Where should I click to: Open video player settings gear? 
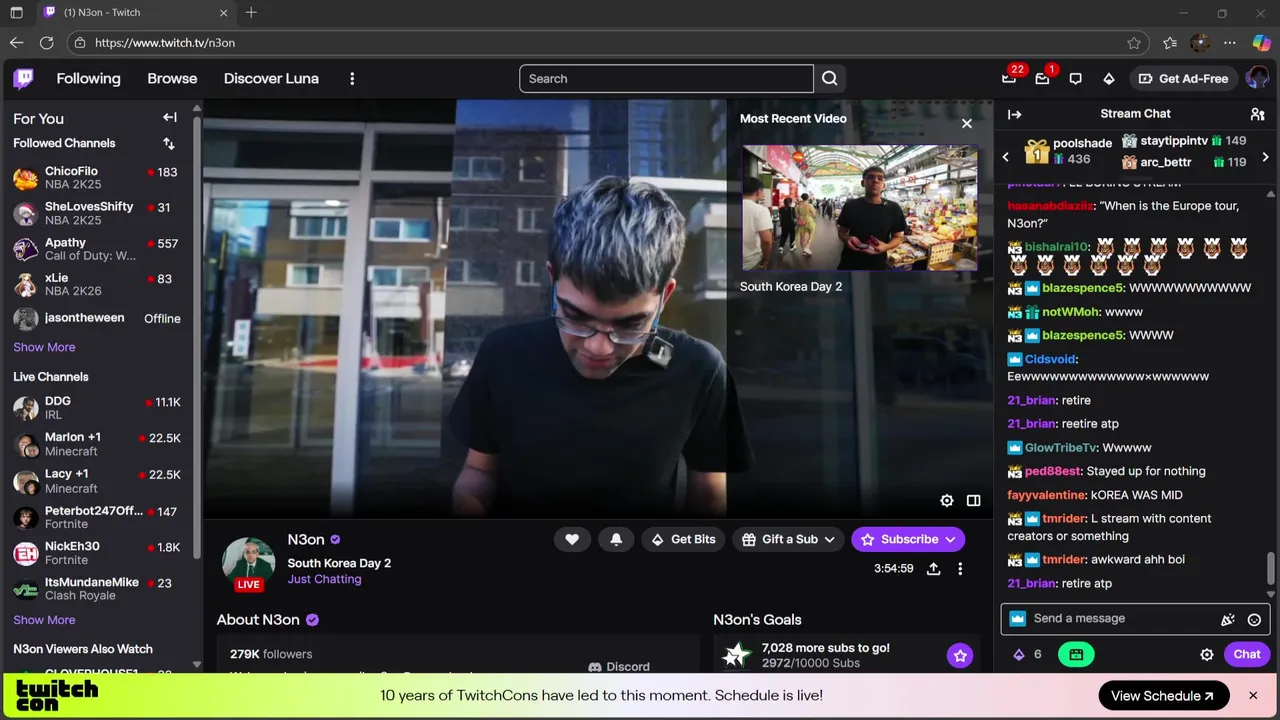coord(947,500)
